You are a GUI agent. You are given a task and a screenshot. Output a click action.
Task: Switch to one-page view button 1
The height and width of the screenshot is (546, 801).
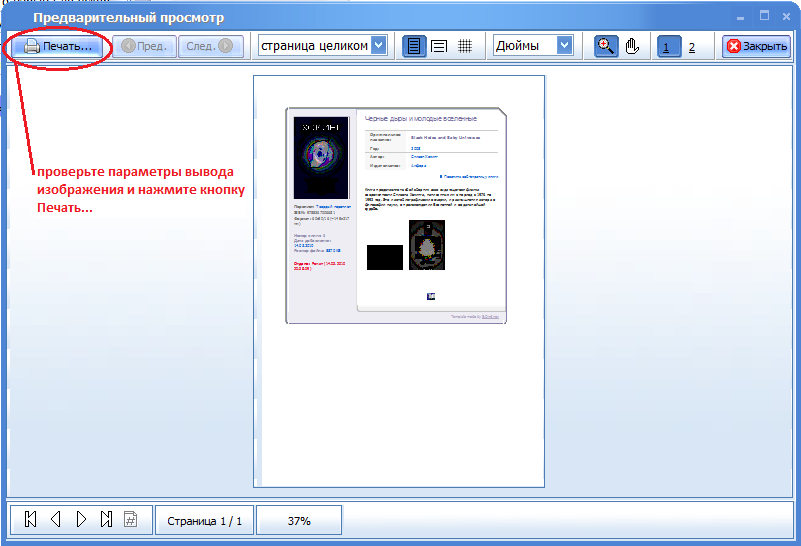[669, 47]
